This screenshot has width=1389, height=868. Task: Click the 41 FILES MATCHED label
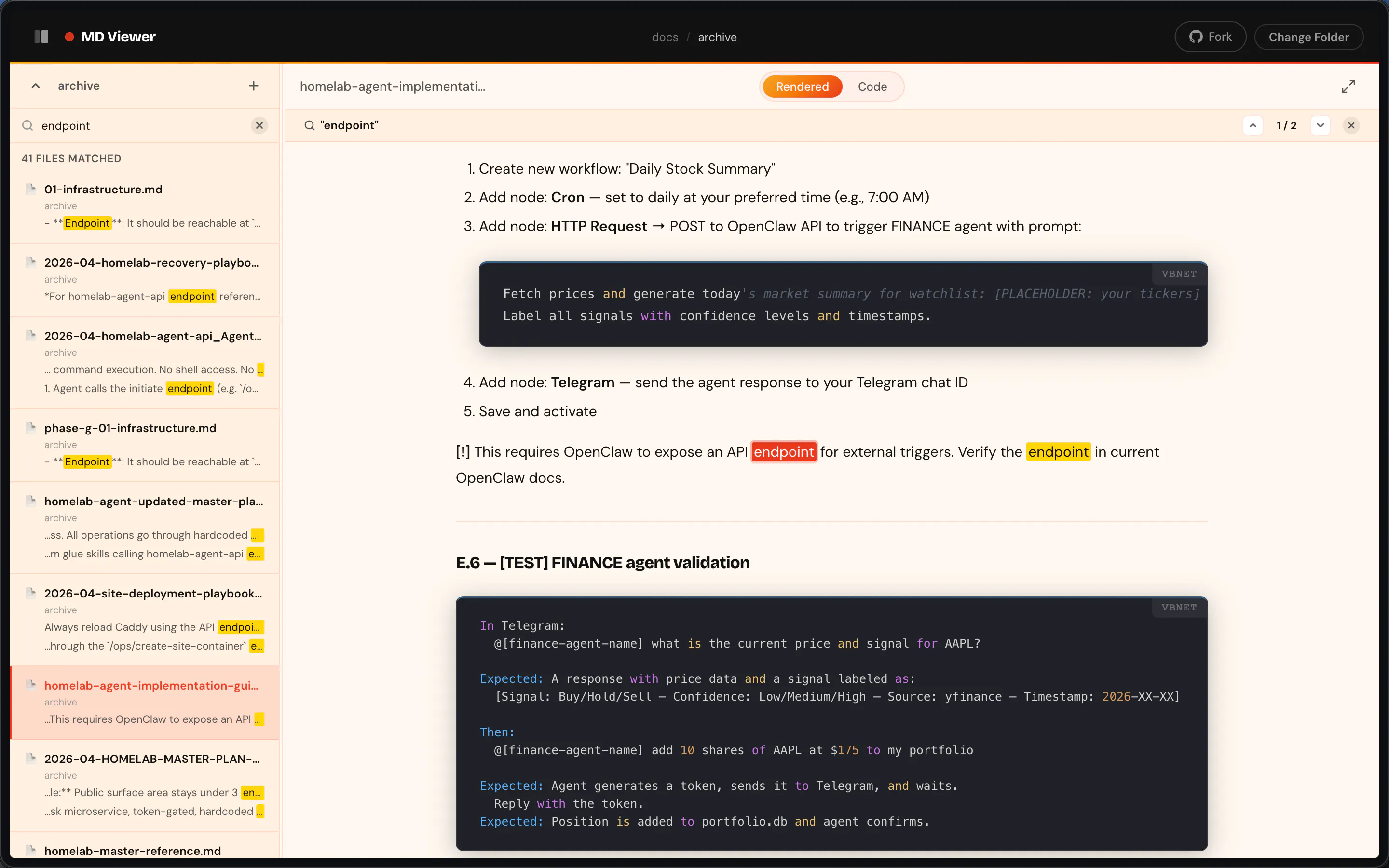pyautogui.click(x=71, y=159)
